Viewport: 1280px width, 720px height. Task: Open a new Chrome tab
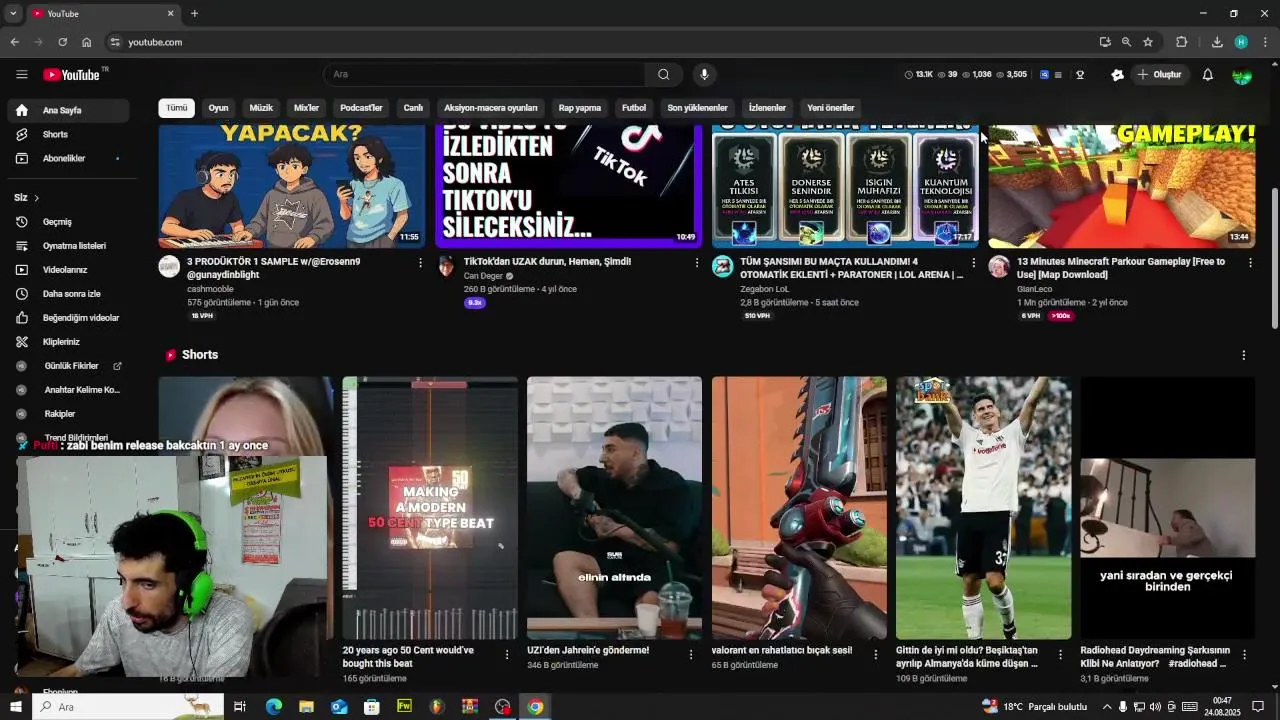coord(194,13)
